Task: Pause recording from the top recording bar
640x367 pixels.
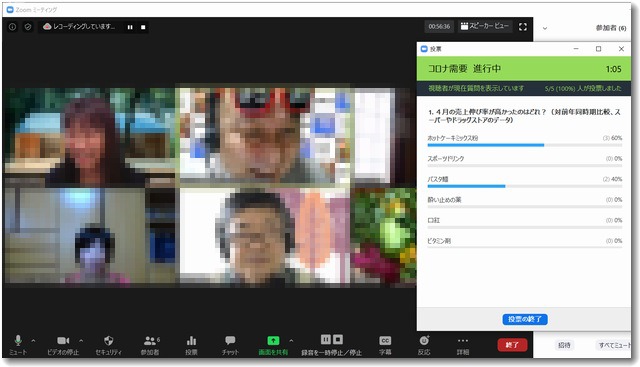Action: [130, 27]
